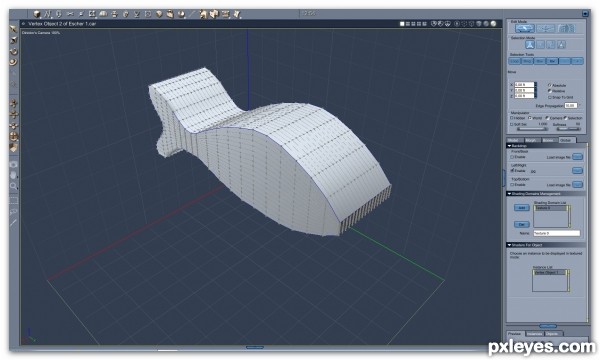Viewport: 600px width, 360px height.
Task: Collapse the Shaders For Object section
Action: [509, 245]
